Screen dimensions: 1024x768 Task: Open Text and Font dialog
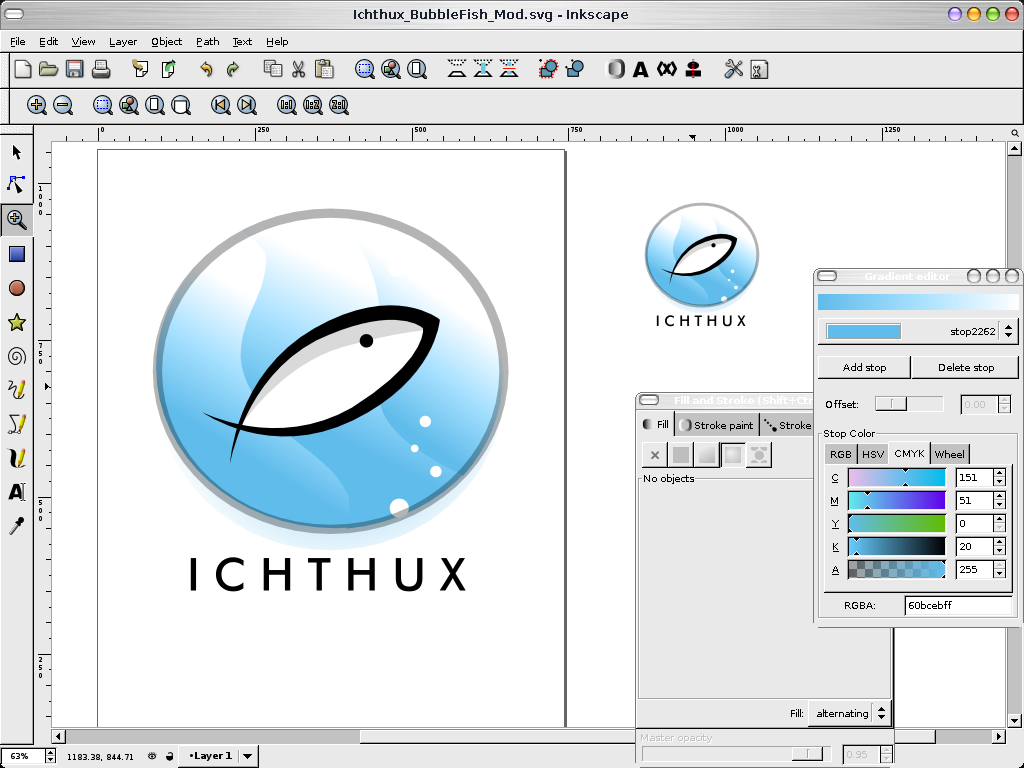(641, 69)
